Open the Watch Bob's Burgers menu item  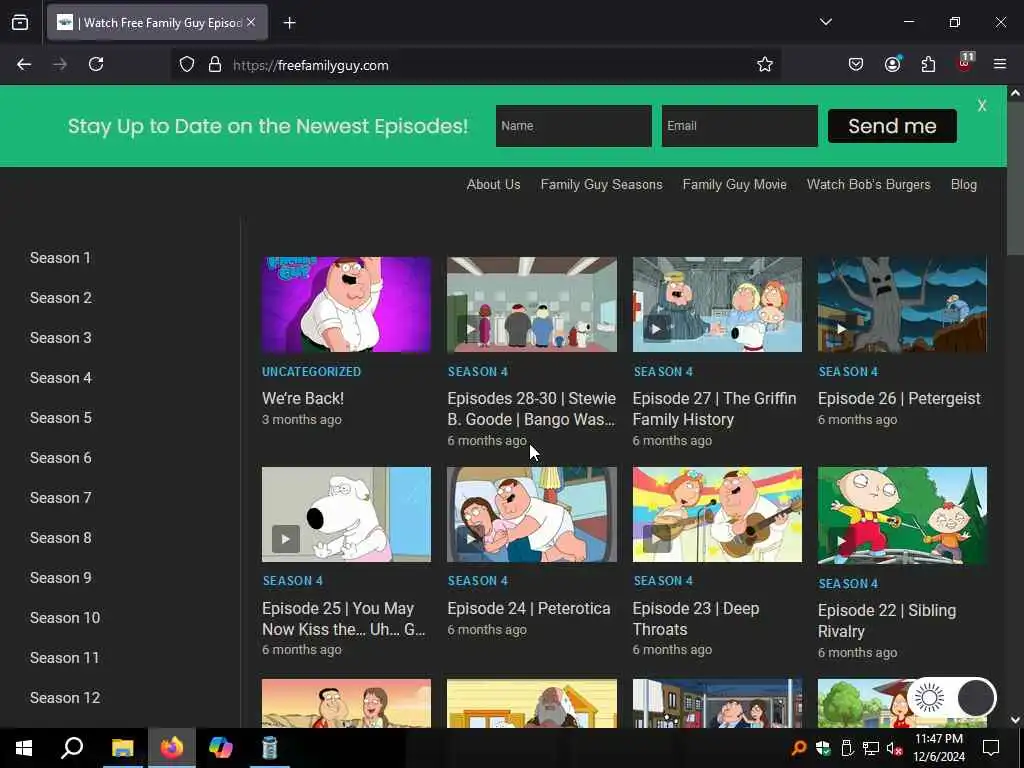tap(869, 185)
